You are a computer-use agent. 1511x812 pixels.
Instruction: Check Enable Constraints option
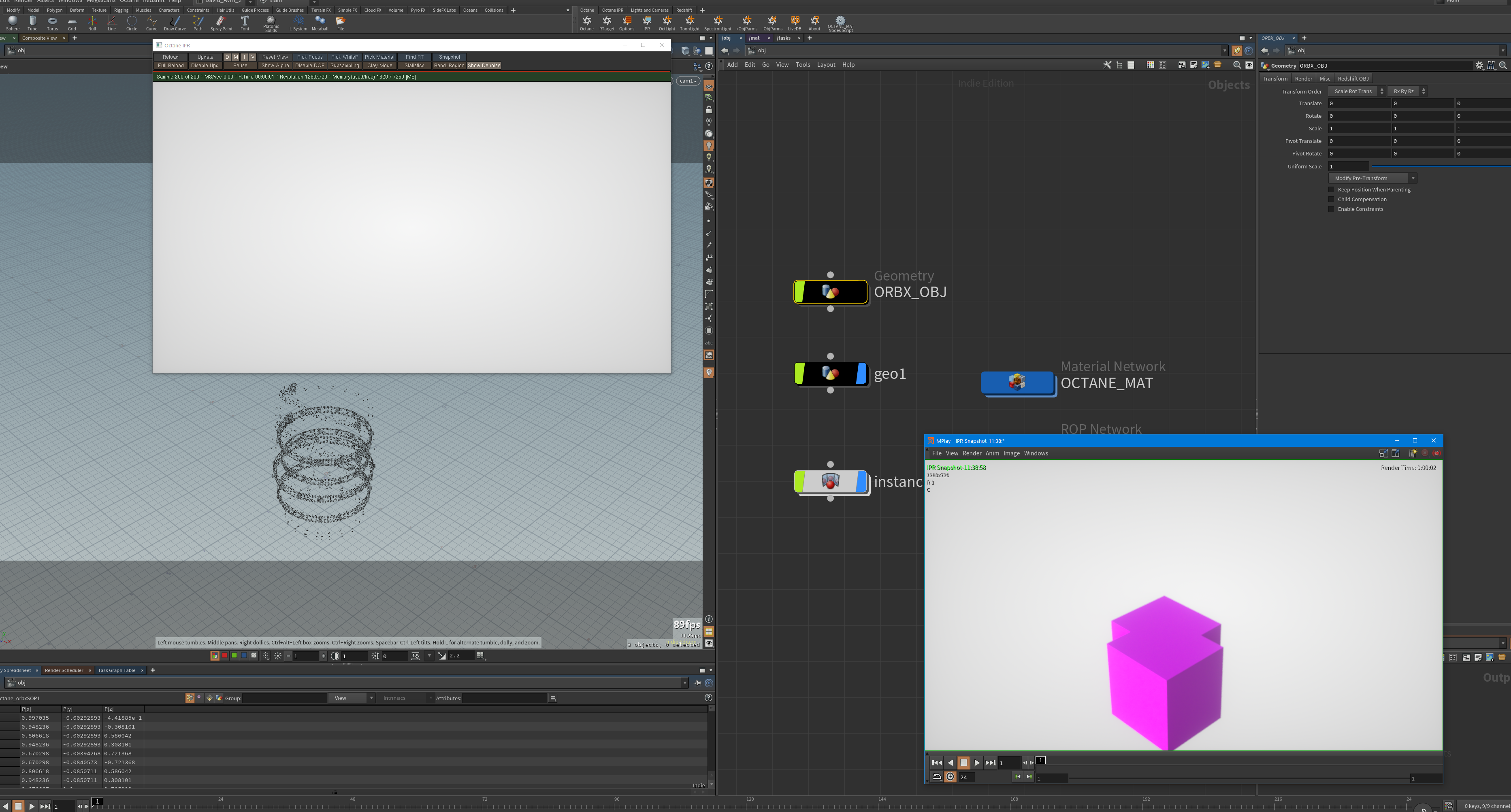1331,209
